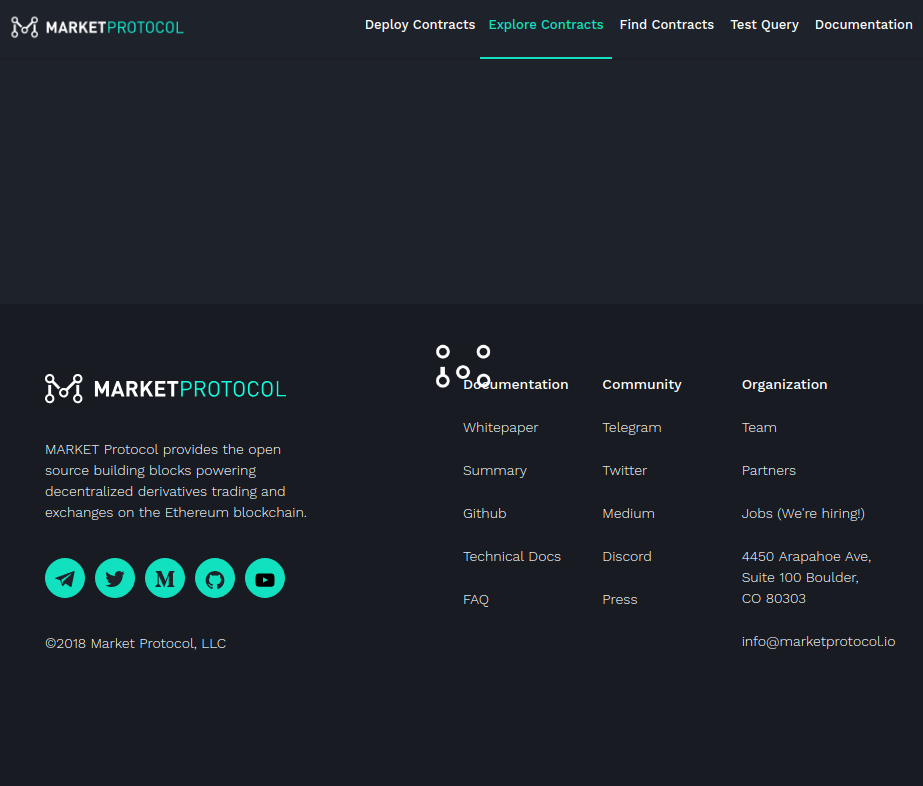Click the info@marketprotocol.io email link
The image size is (923, 786).
tap(818, 641)
